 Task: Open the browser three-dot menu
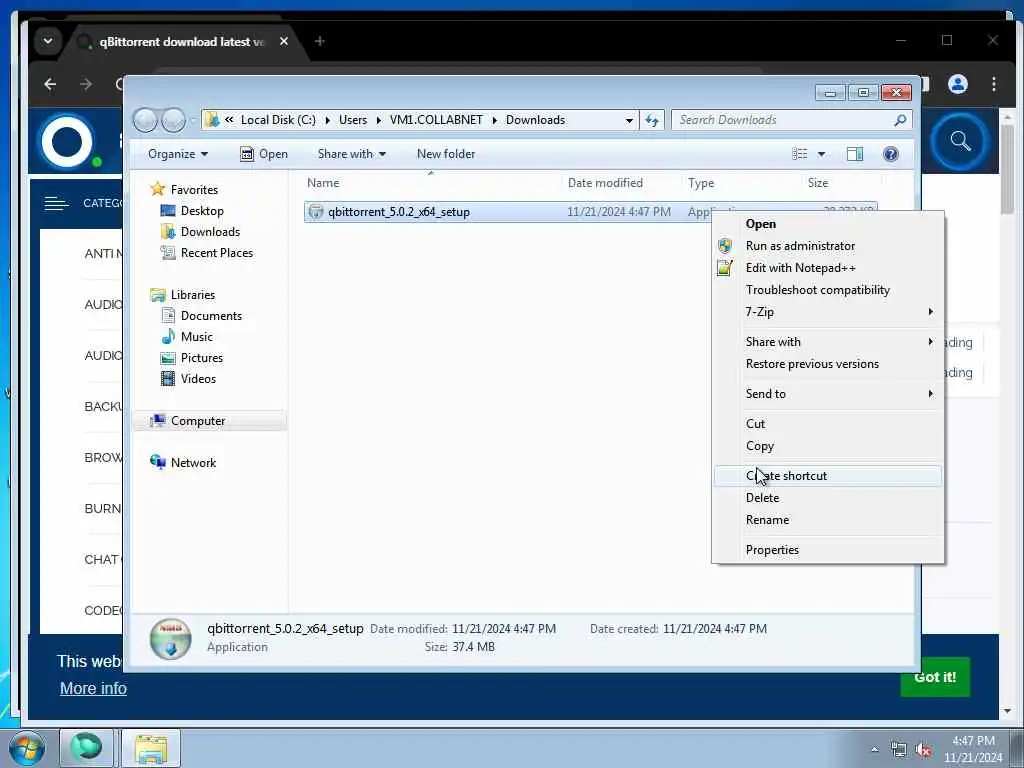point(993,84)
